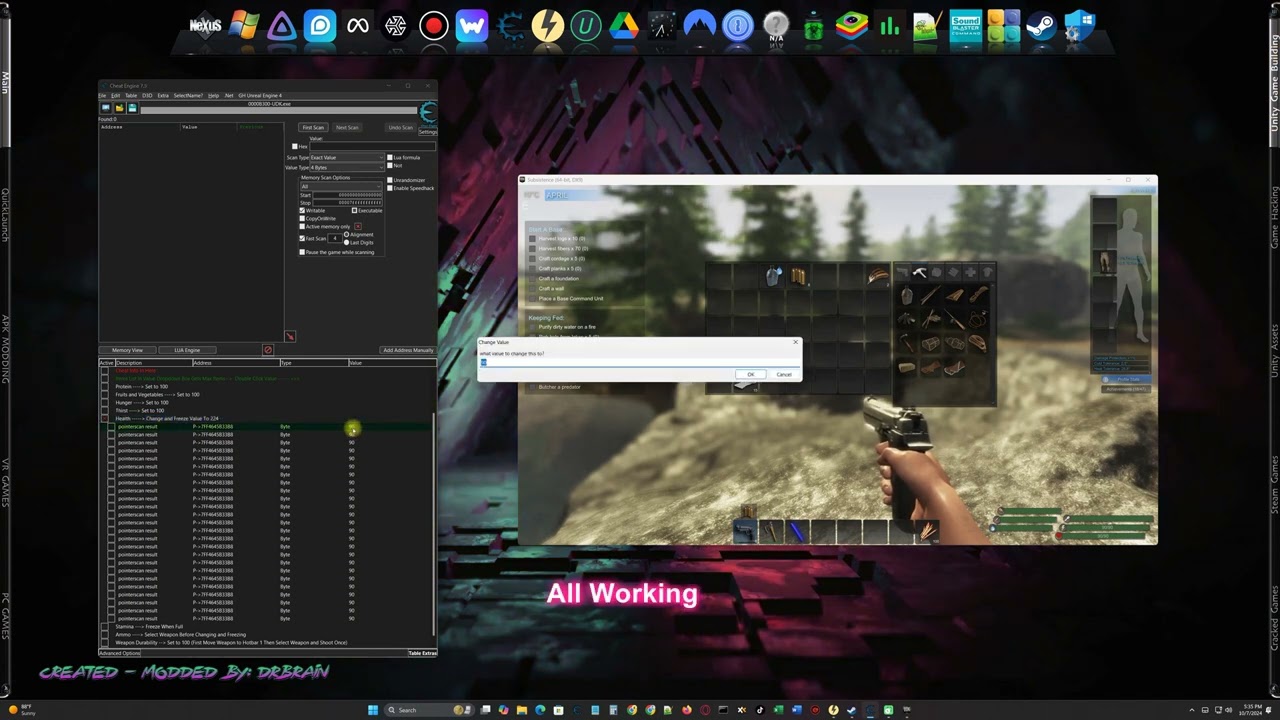
Task: Click the clock icon in the dock
Action: pyautogui.click(x=661, y=26)
